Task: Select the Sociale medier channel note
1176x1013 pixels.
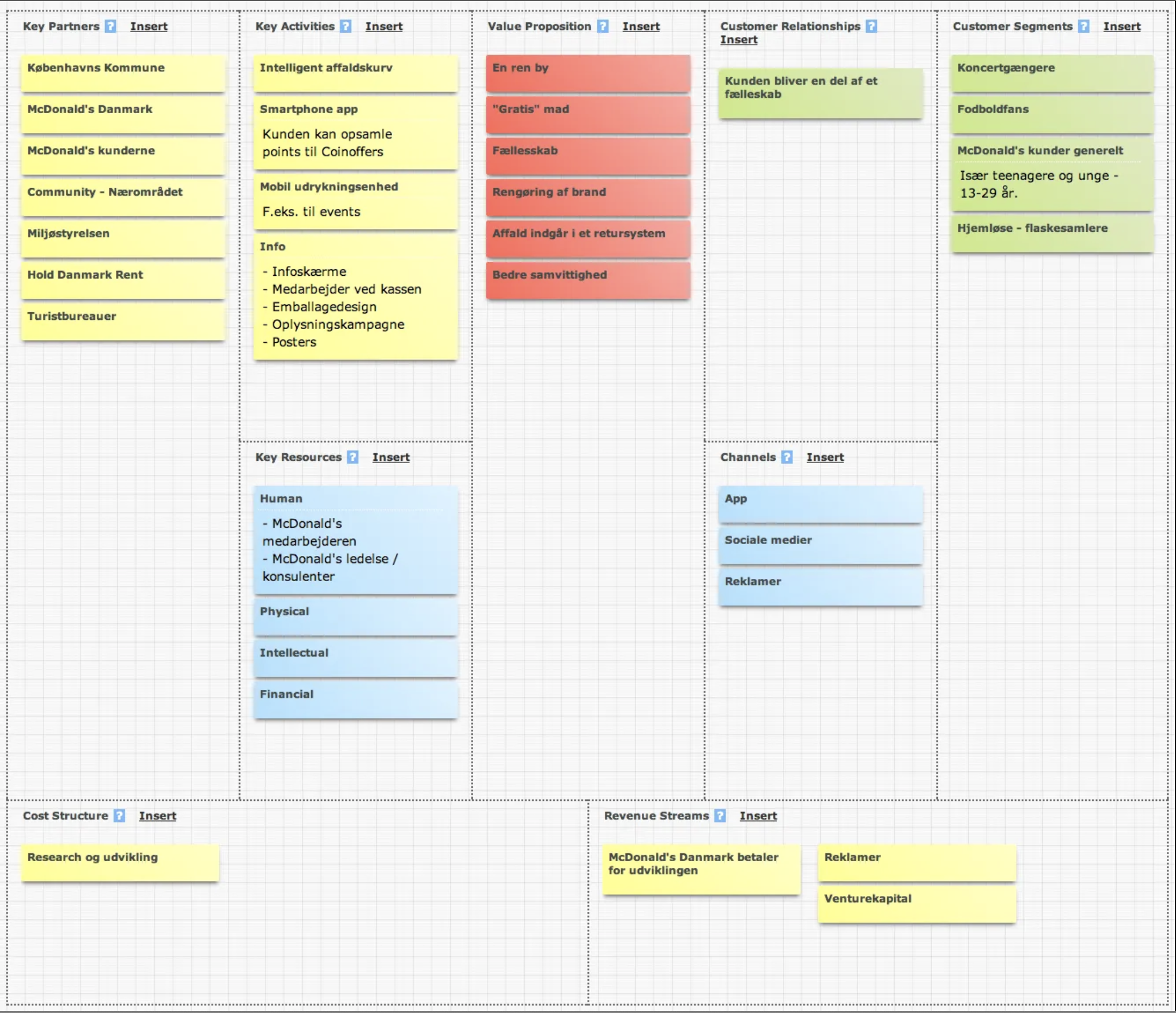Action: tap(821, 546)
